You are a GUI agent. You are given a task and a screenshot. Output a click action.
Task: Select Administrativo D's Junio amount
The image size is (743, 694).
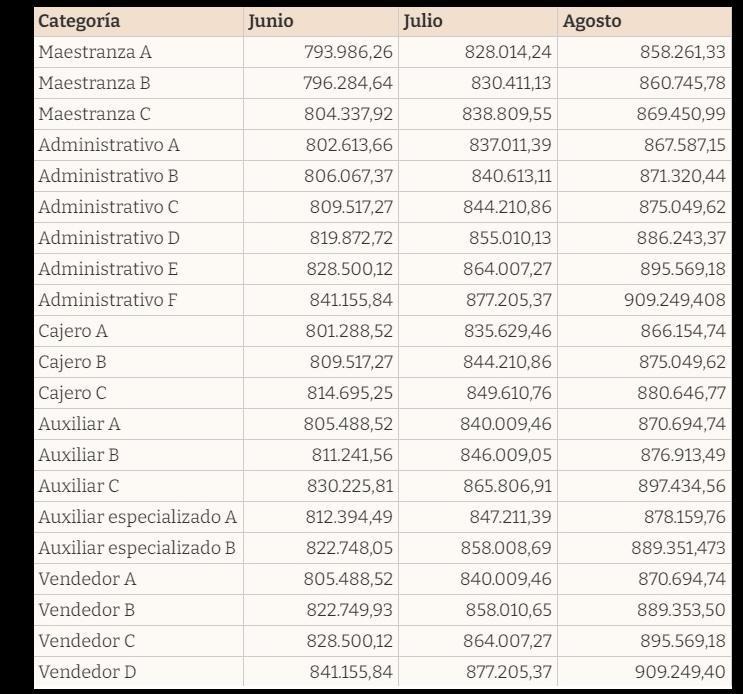tap(348, 238)
